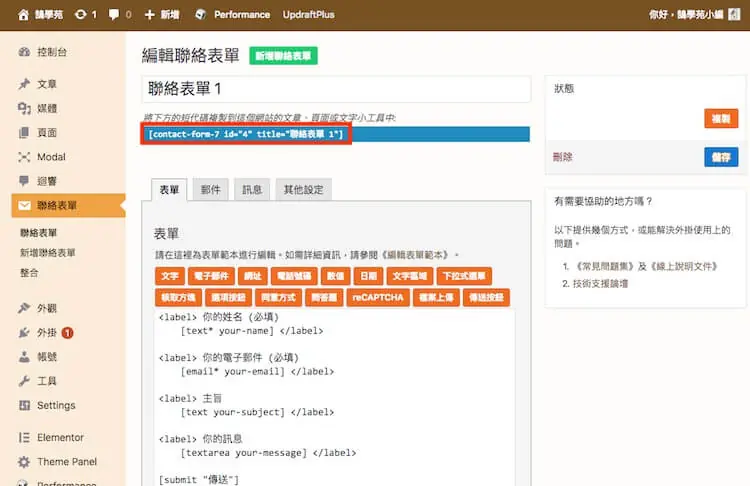
Task: Insert a 數值 tag
Action: coord(335,276)
